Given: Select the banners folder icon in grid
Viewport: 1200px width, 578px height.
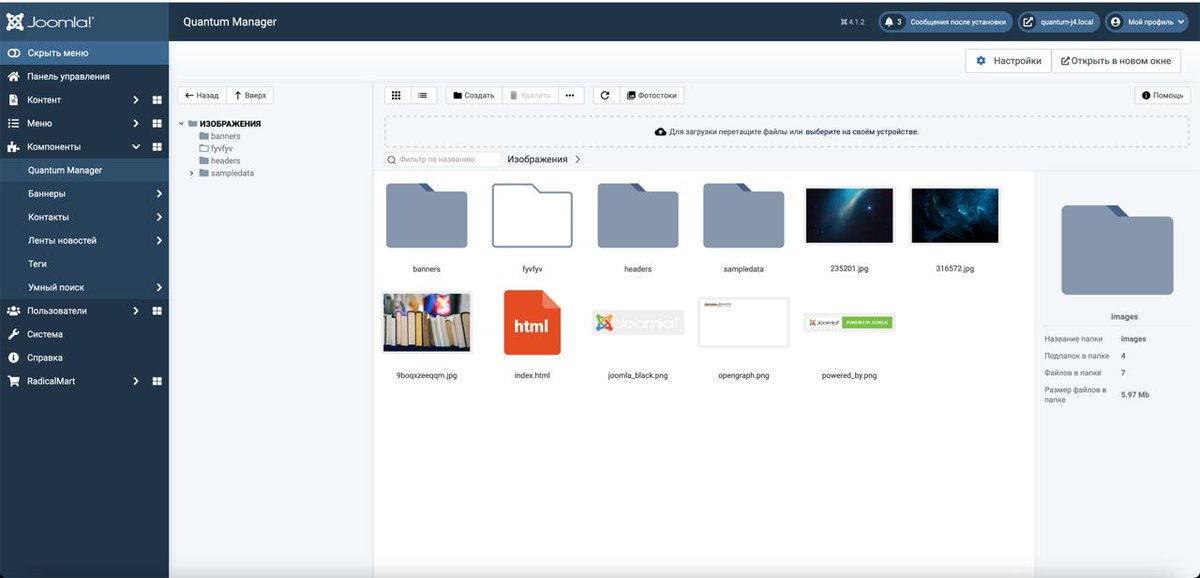Looking at the screenshot, I should coord(426,216).
